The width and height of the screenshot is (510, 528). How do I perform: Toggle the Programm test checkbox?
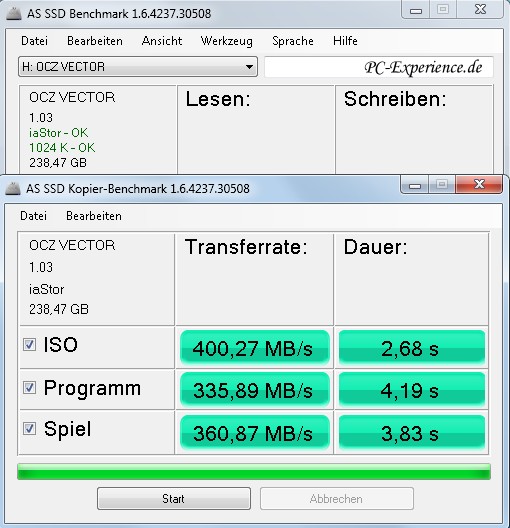click(29, 388)
